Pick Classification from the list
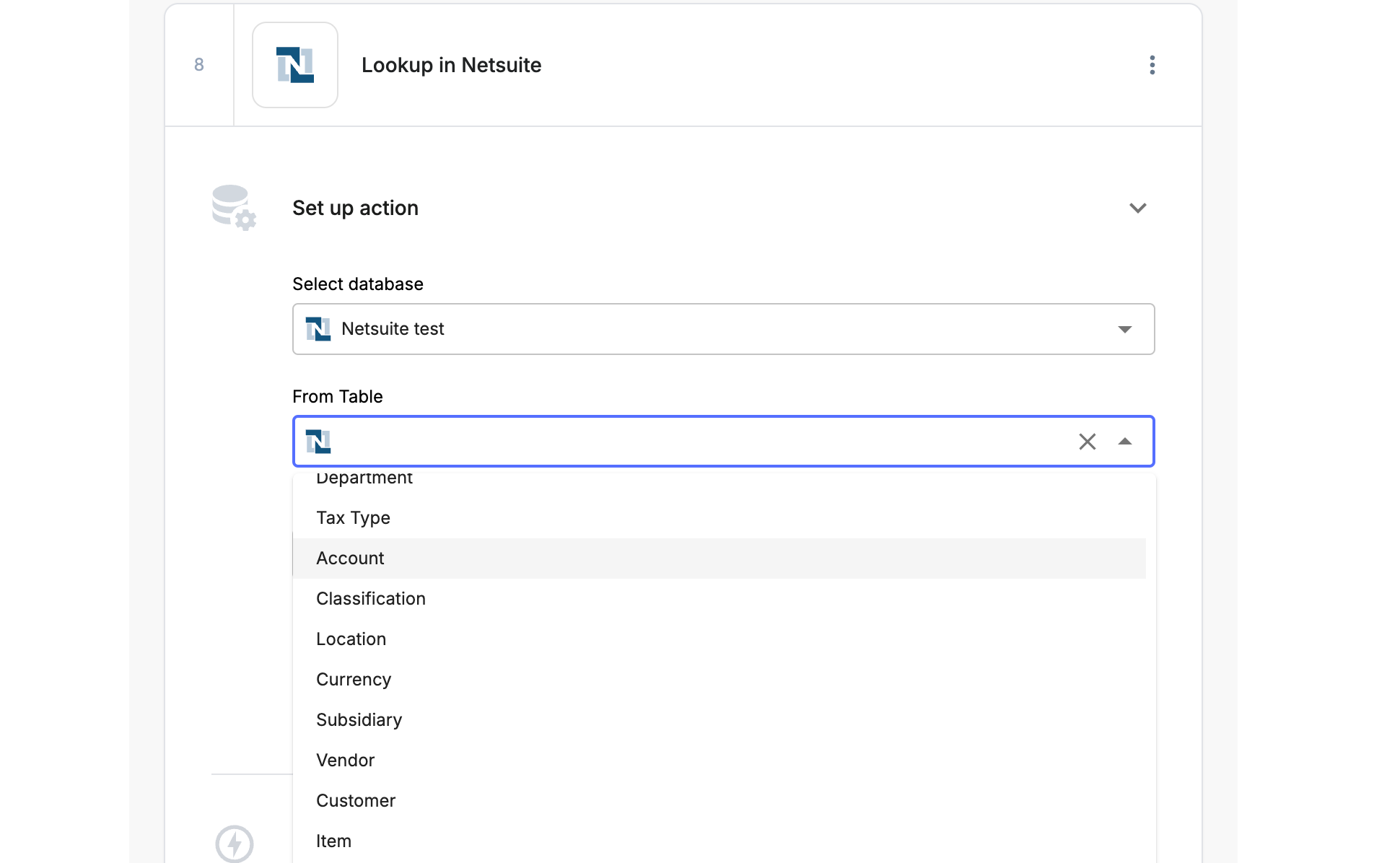The width and height of the screenshot is (1400, 863). click(371, 599)
